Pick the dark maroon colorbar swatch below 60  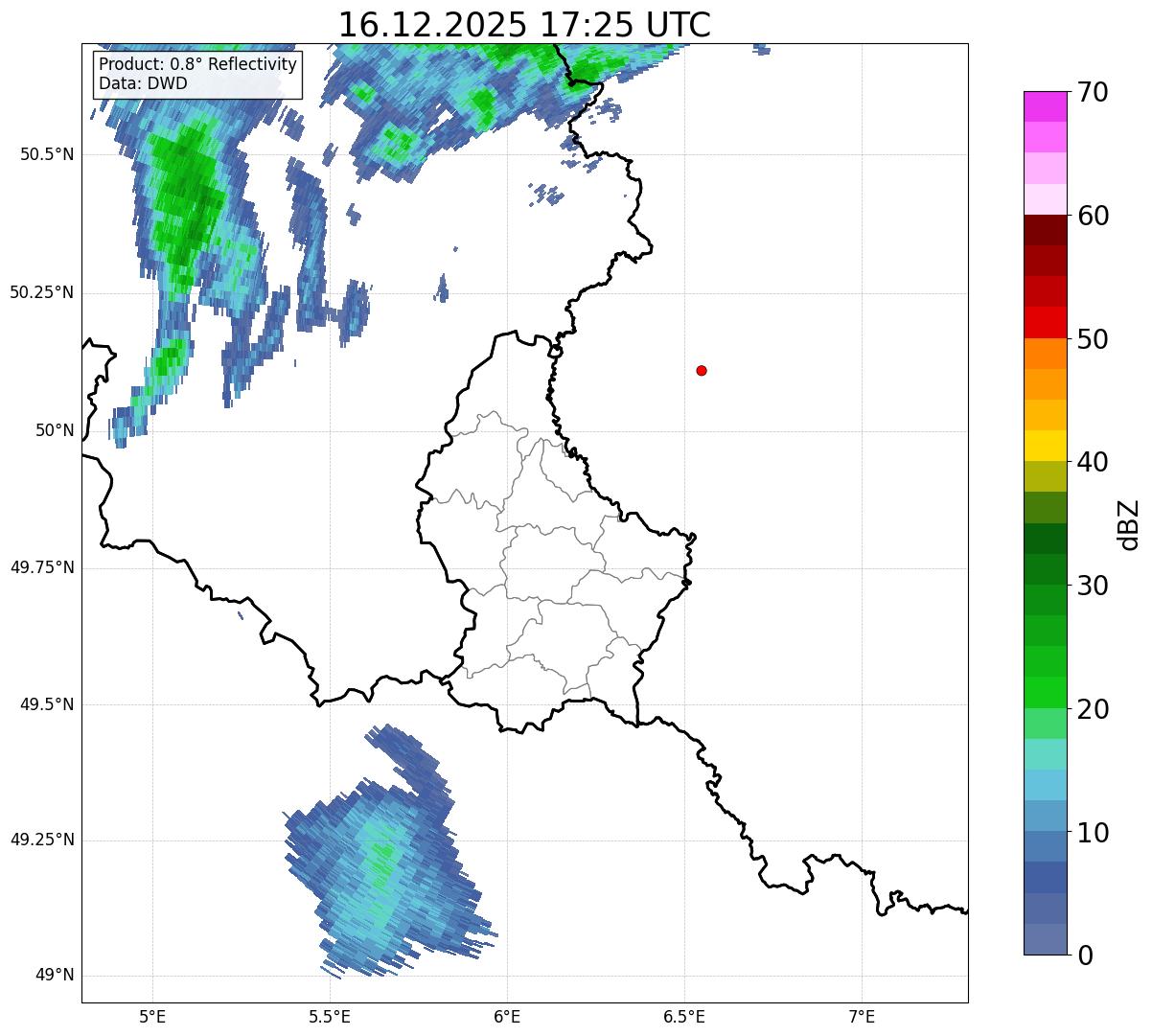pos(1046,230)
